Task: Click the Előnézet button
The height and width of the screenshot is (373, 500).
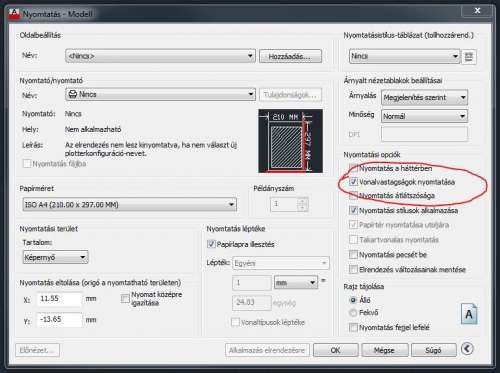Action: [x=37, y=350]
